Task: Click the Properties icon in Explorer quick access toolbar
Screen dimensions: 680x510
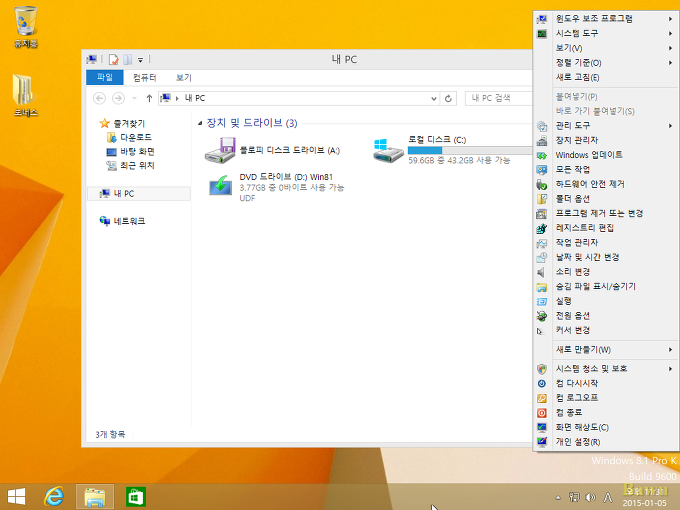Action: (114, 59)
